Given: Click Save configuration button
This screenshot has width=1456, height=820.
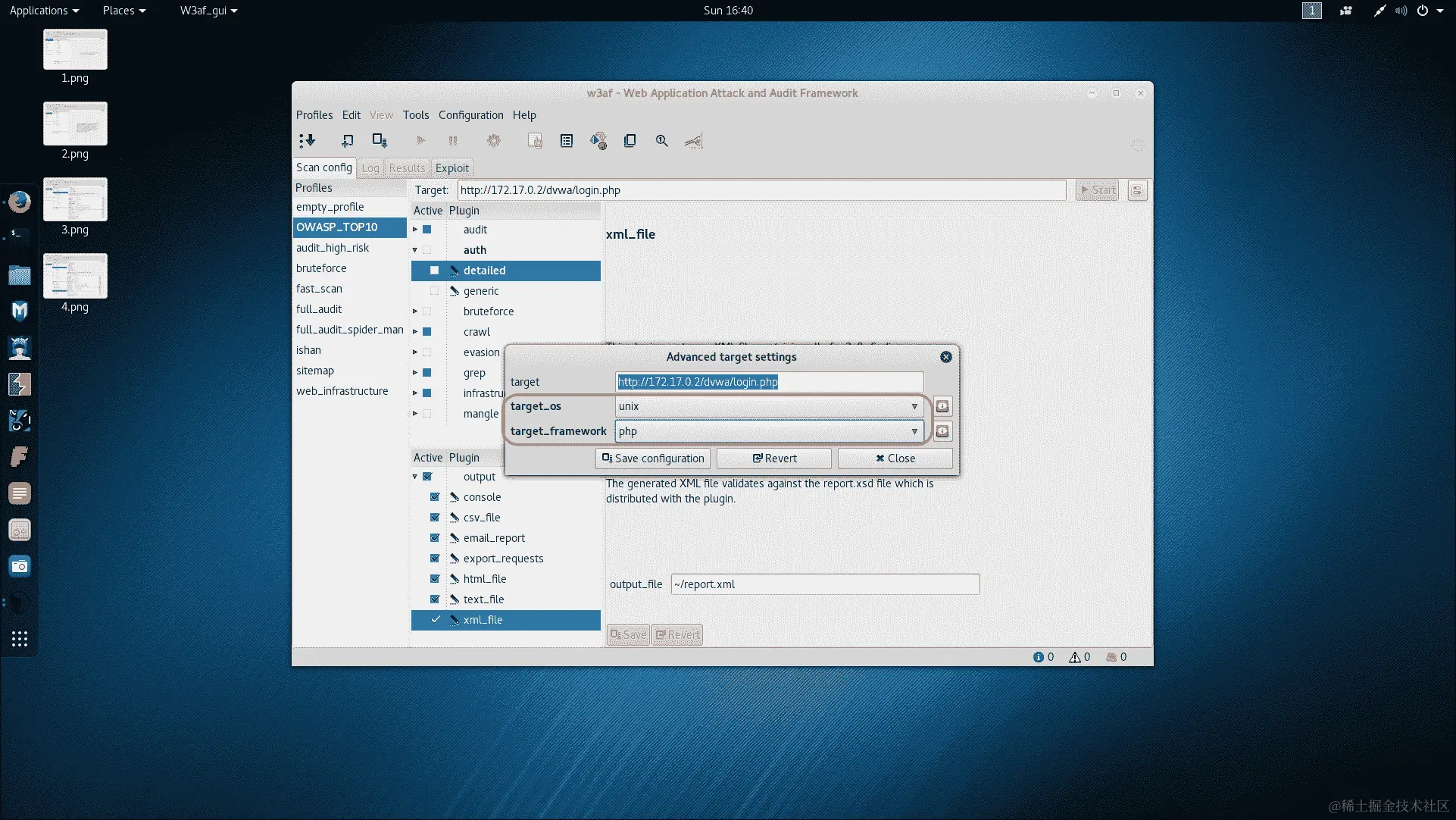Looking at the screenshot, I should click(x=653, y=459).
